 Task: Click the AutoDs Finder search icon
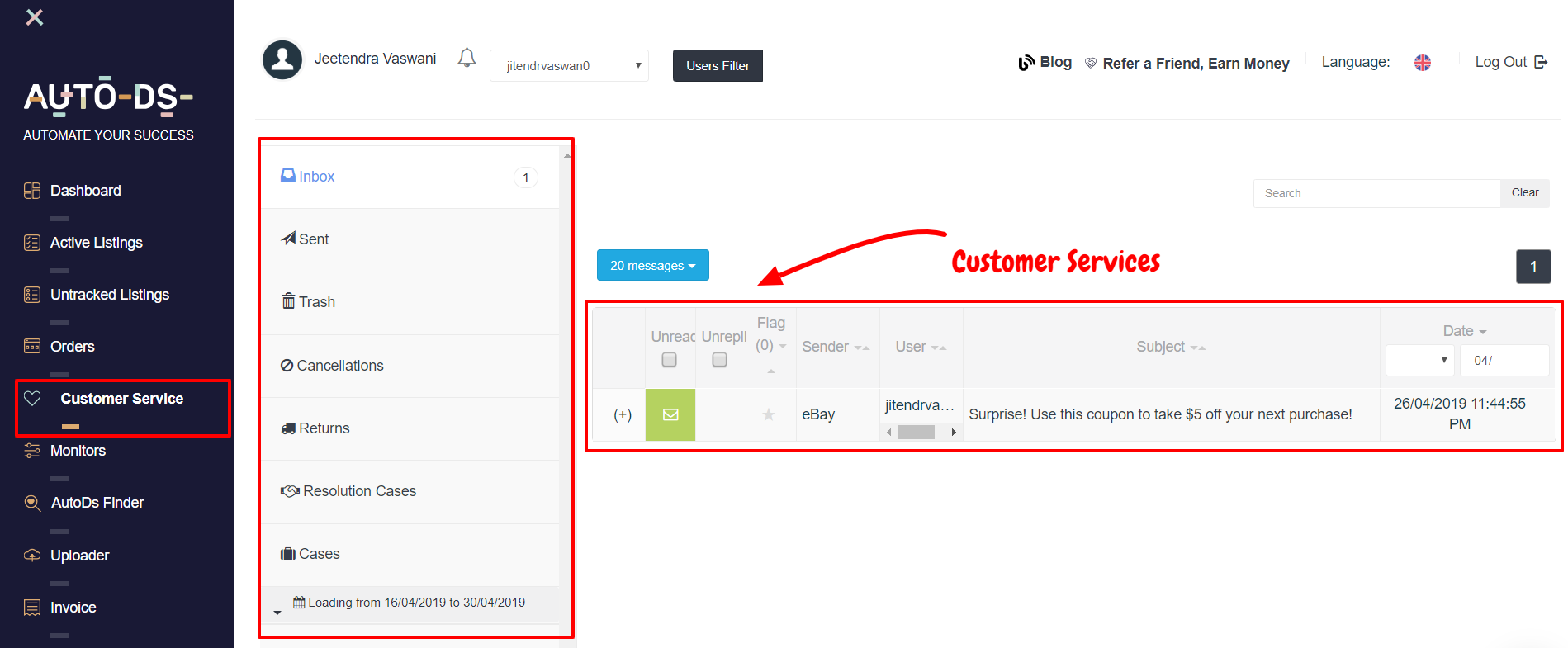pyautogui.click(x=32, y=503)
